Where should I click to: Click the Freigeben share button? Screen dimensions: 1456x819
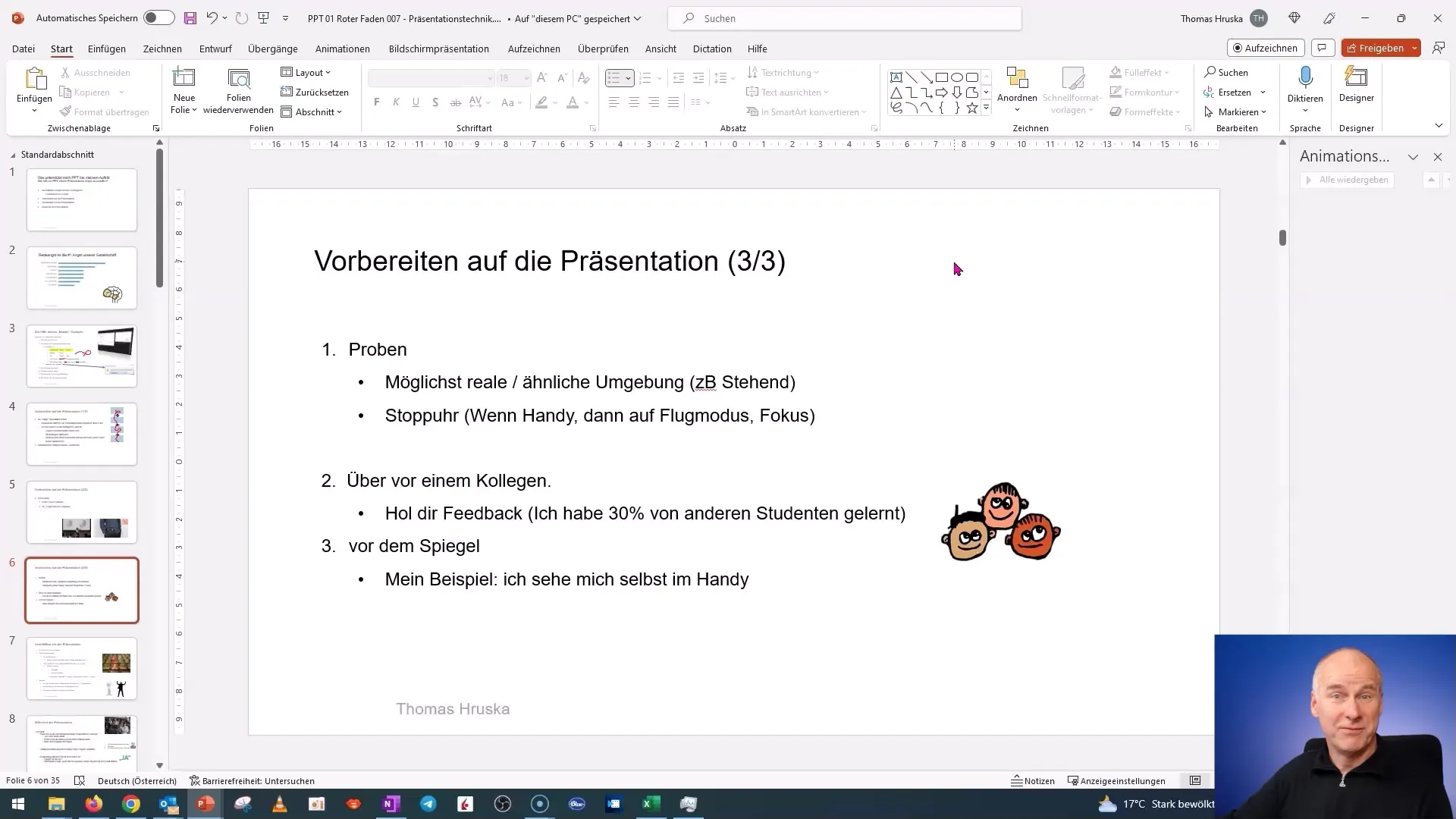(x=1374, y=48)
